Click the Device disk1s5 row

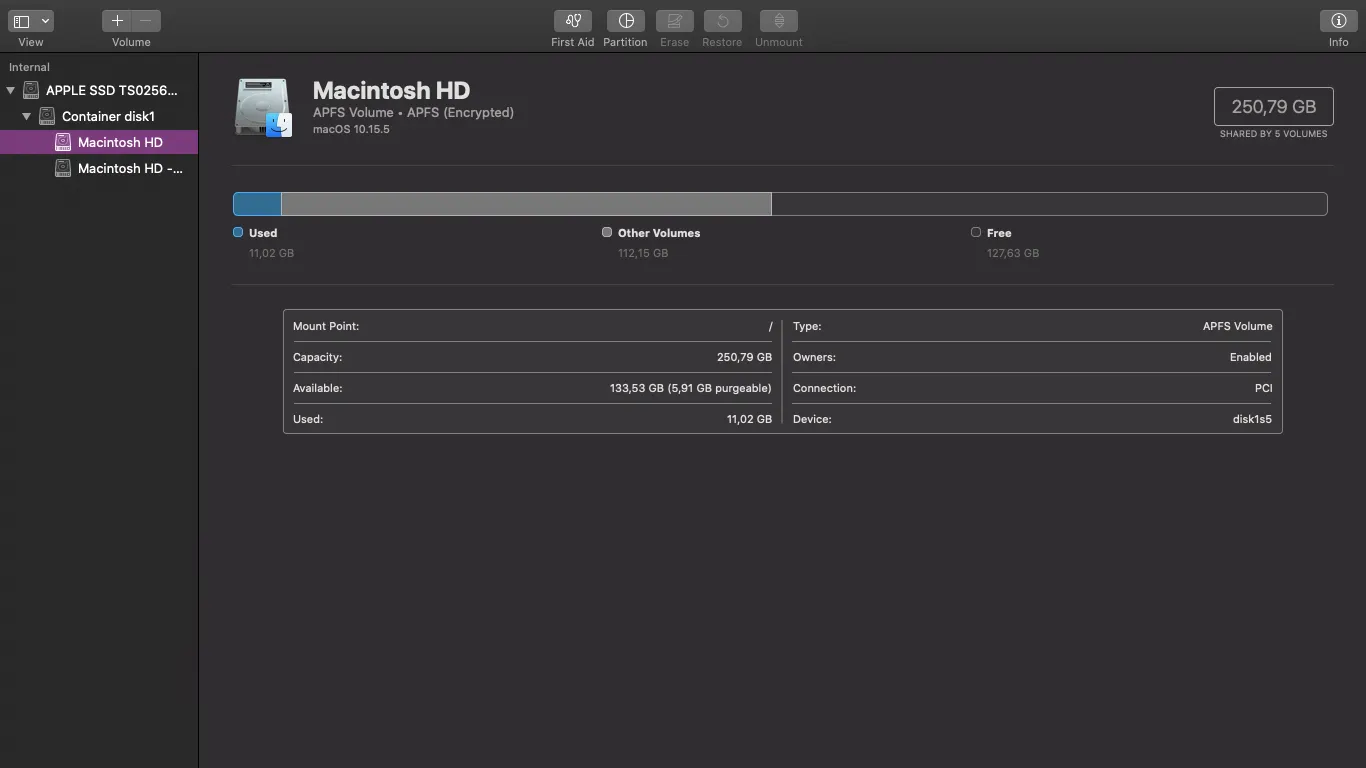point(1032,419)
